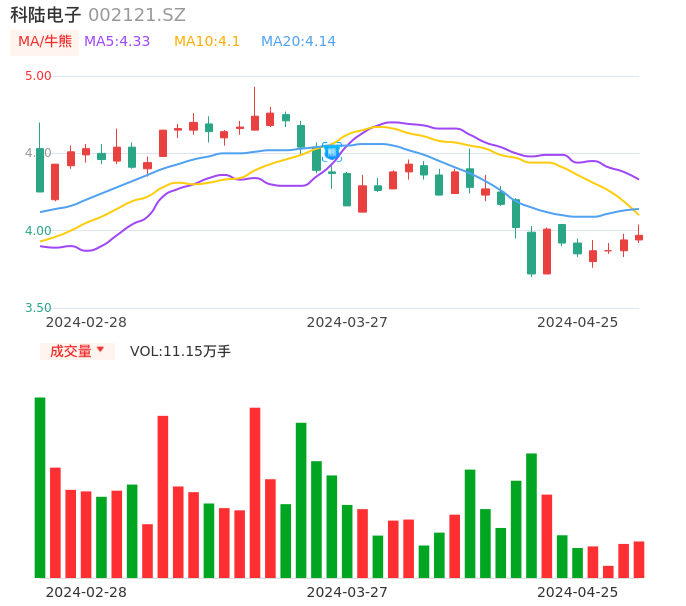
Task: Click the red arrow beside 成交量
Action: point(100,350)
